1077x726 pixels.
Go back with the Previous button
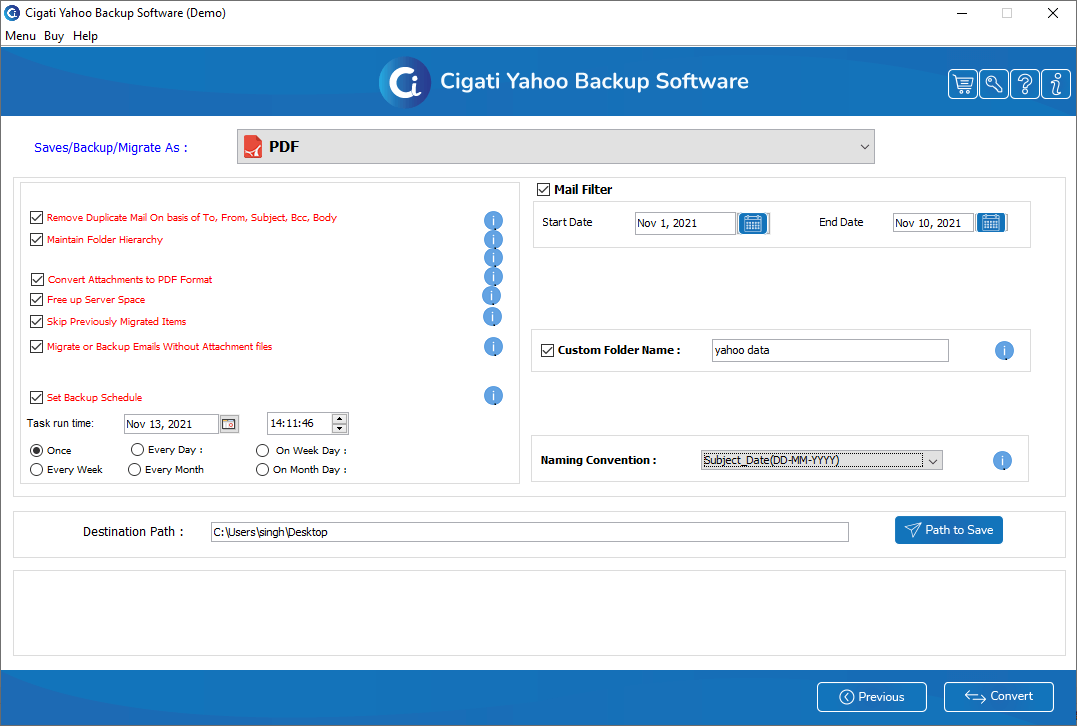872,697
